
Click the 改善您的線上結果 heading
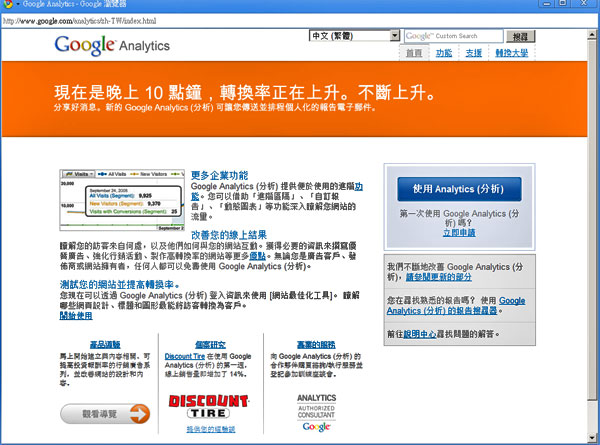[229, 235]
